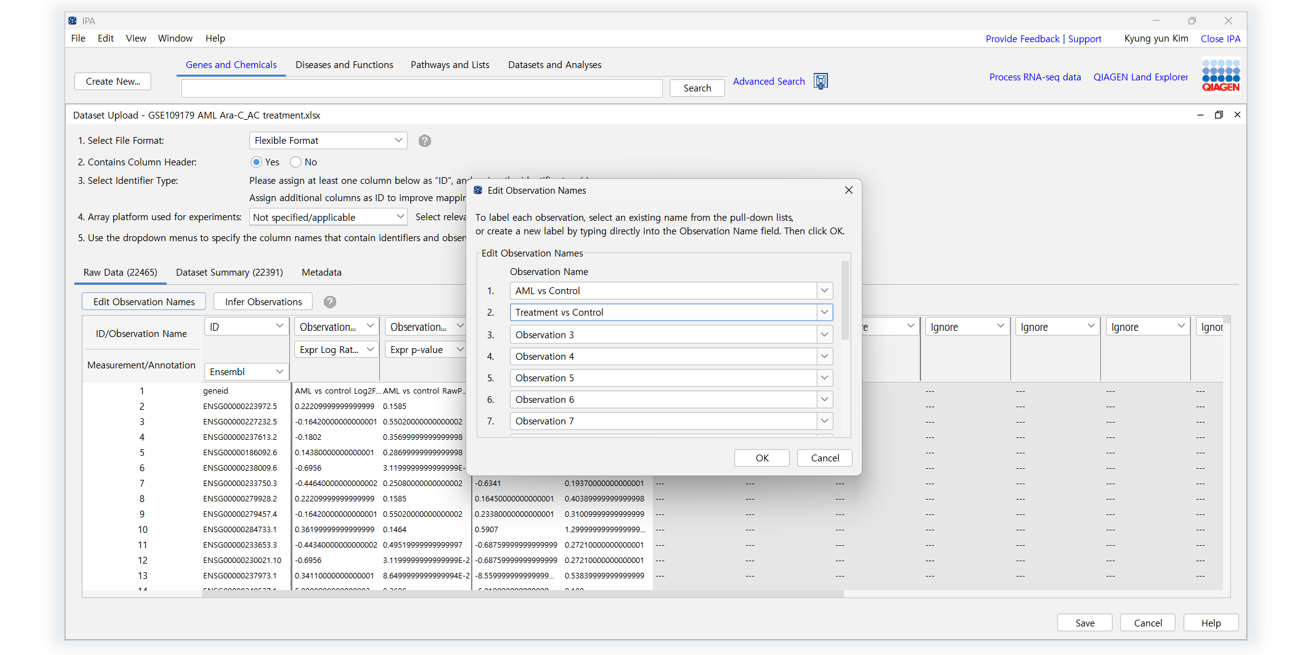This screenshot has width=1302, height=655.
Task: Click Infer Observations button
Action: pos(263,302)
